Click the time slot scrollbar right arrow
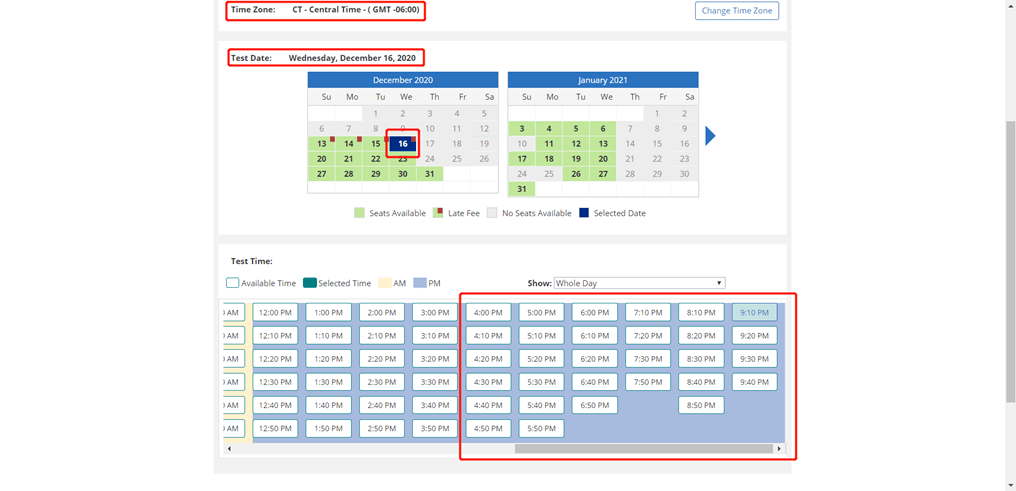 (779, 448)
